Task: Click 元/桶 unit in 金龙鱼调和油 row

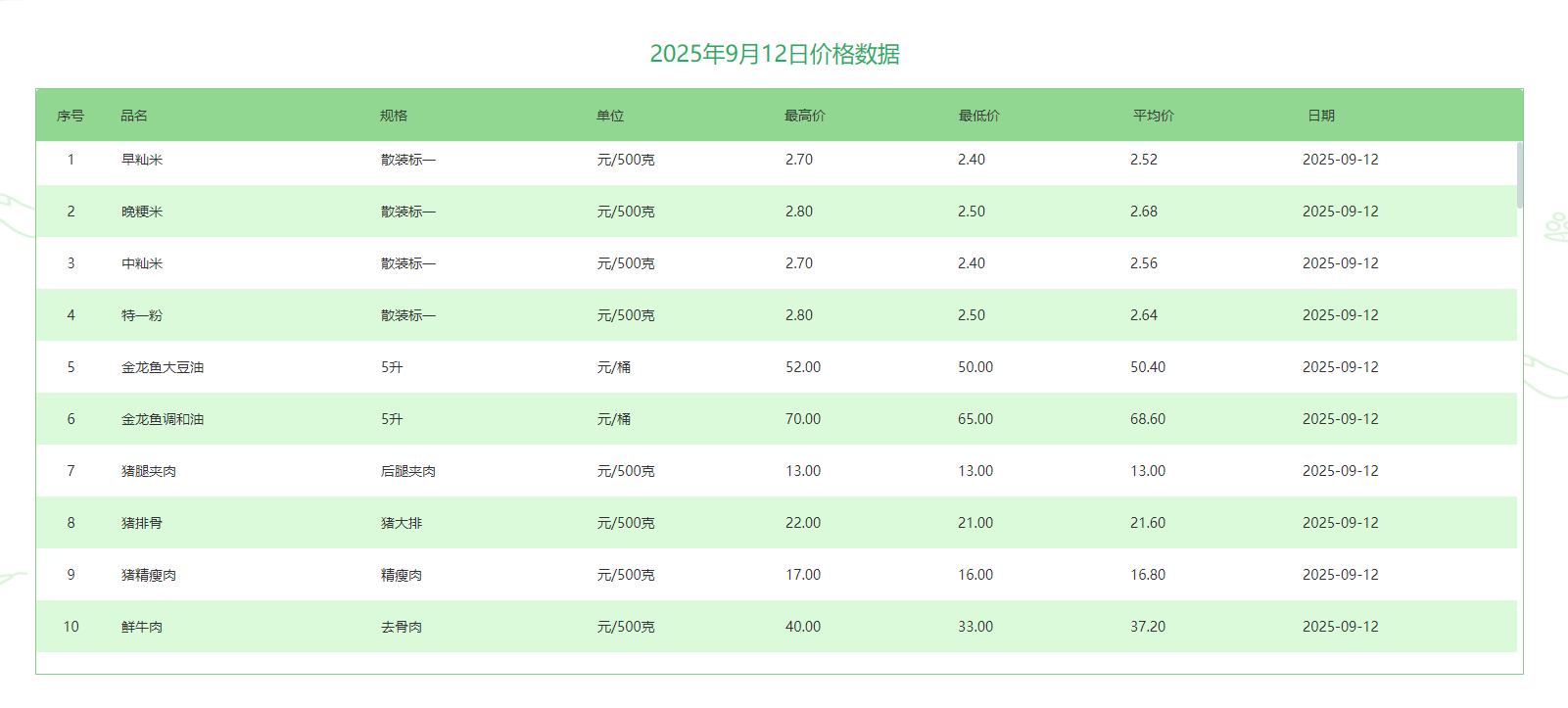Action: click(614, 419)
